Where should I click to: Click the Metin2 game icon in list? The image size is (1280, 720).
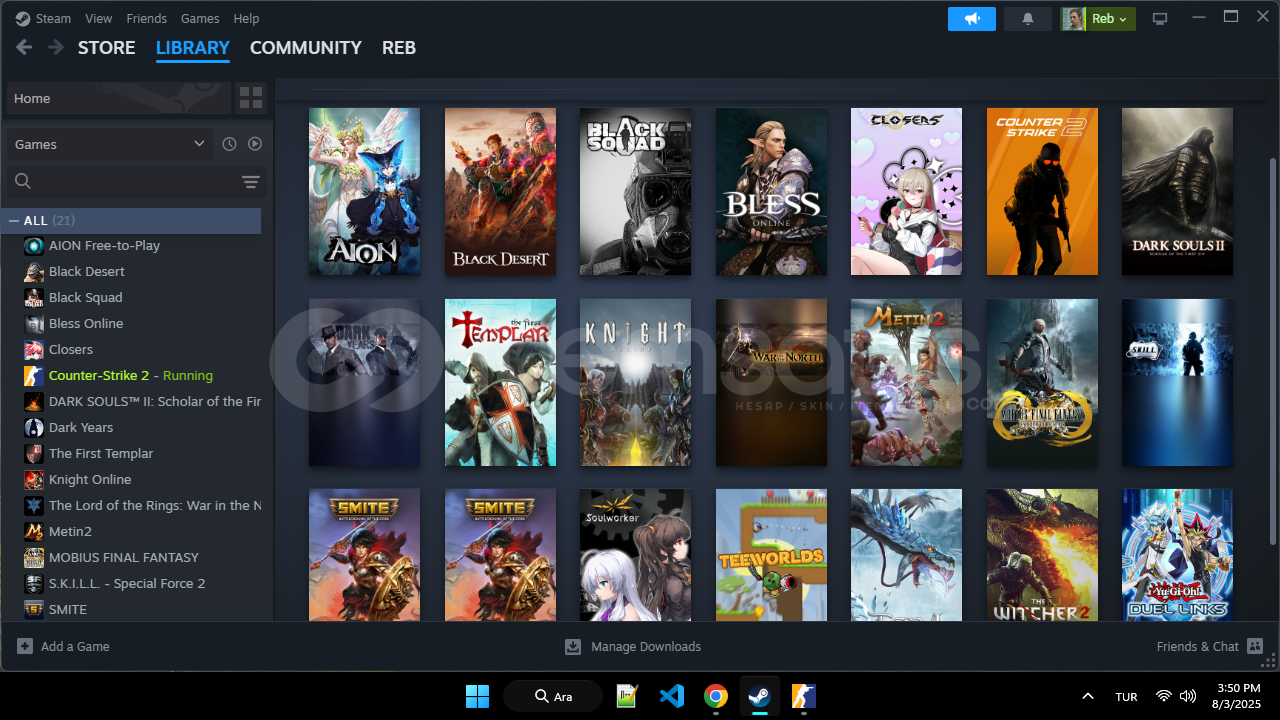(34, 531)
